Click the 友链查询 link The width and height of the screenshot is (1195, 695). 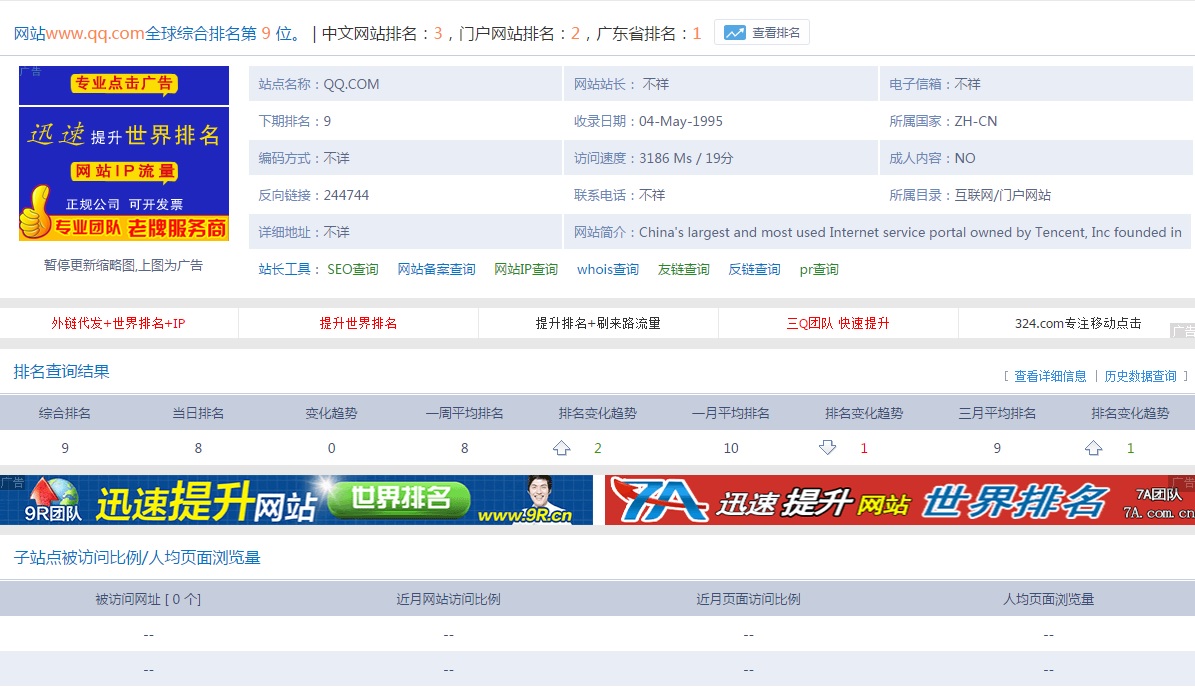point(683,270)
